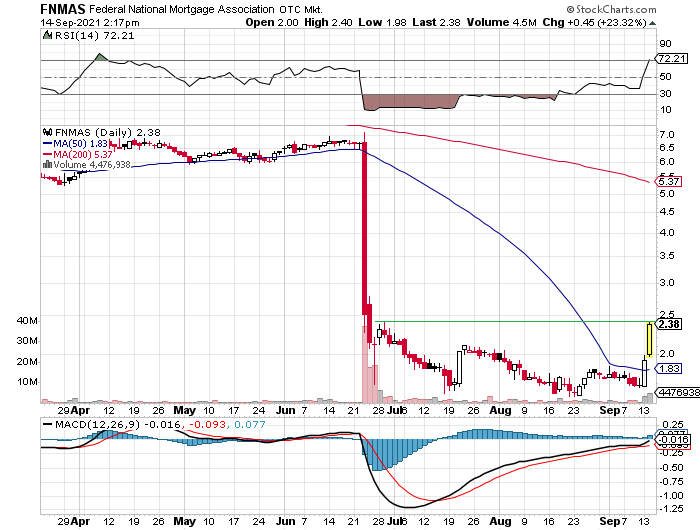
Task: Click the StockCharts.com watermark text
Action: coord(612,9)
